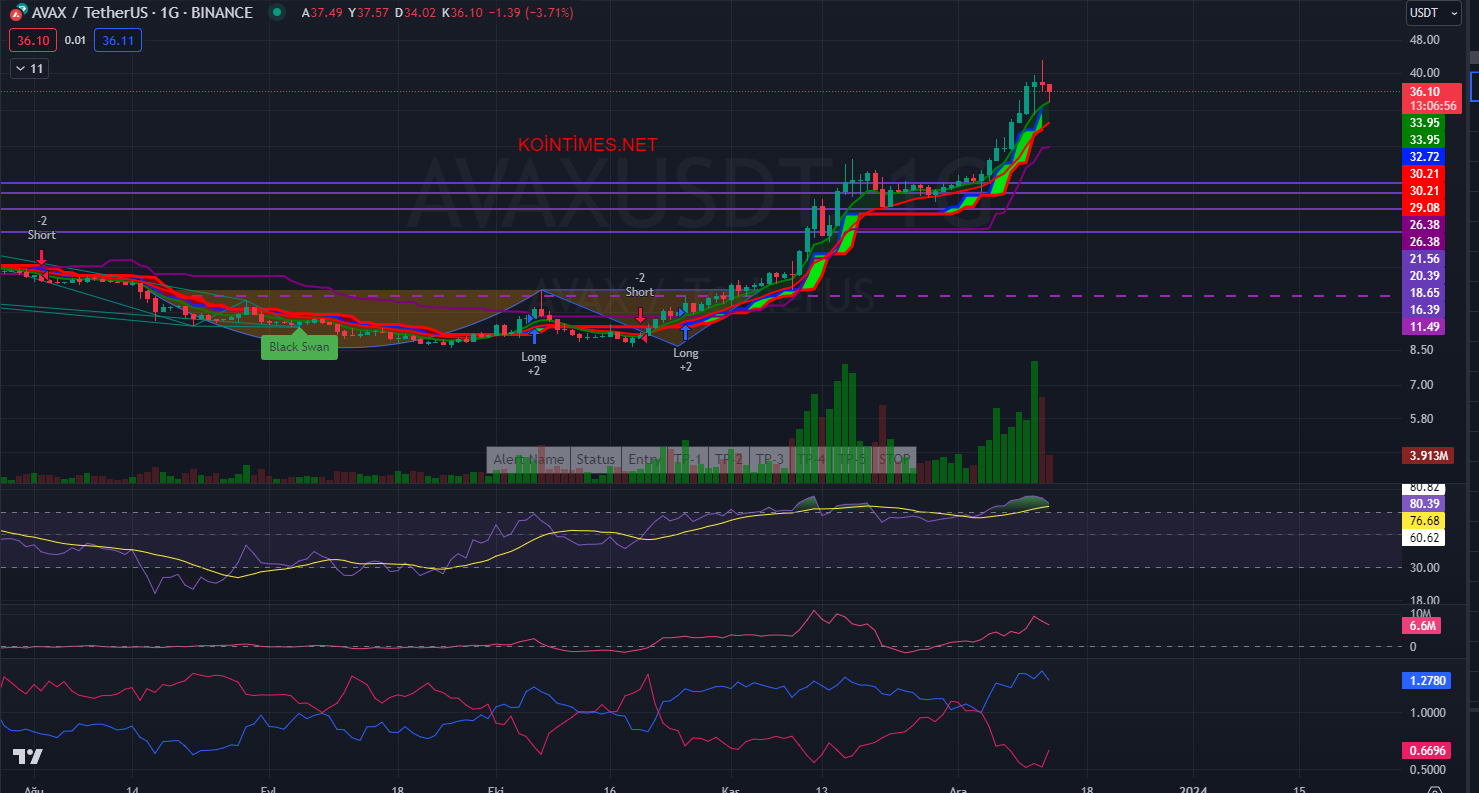Click the blue 32.72 price axis label
The height and width of the screenshot is (793, 1479).
1424,157
